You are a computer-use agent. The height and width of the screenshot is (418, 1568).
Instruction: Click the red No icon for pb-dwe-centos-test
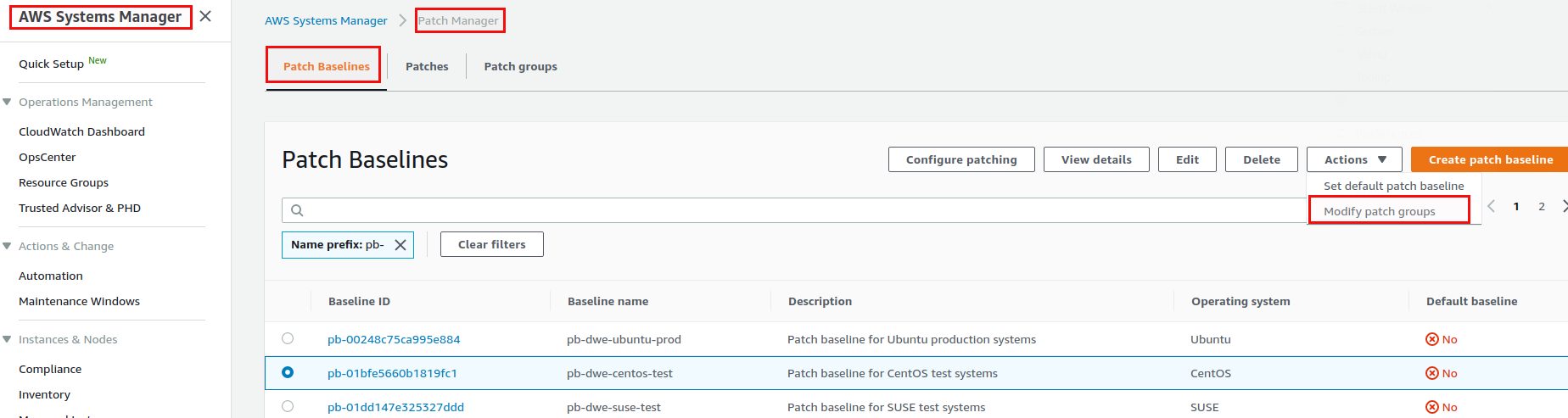click(1432, 373)
